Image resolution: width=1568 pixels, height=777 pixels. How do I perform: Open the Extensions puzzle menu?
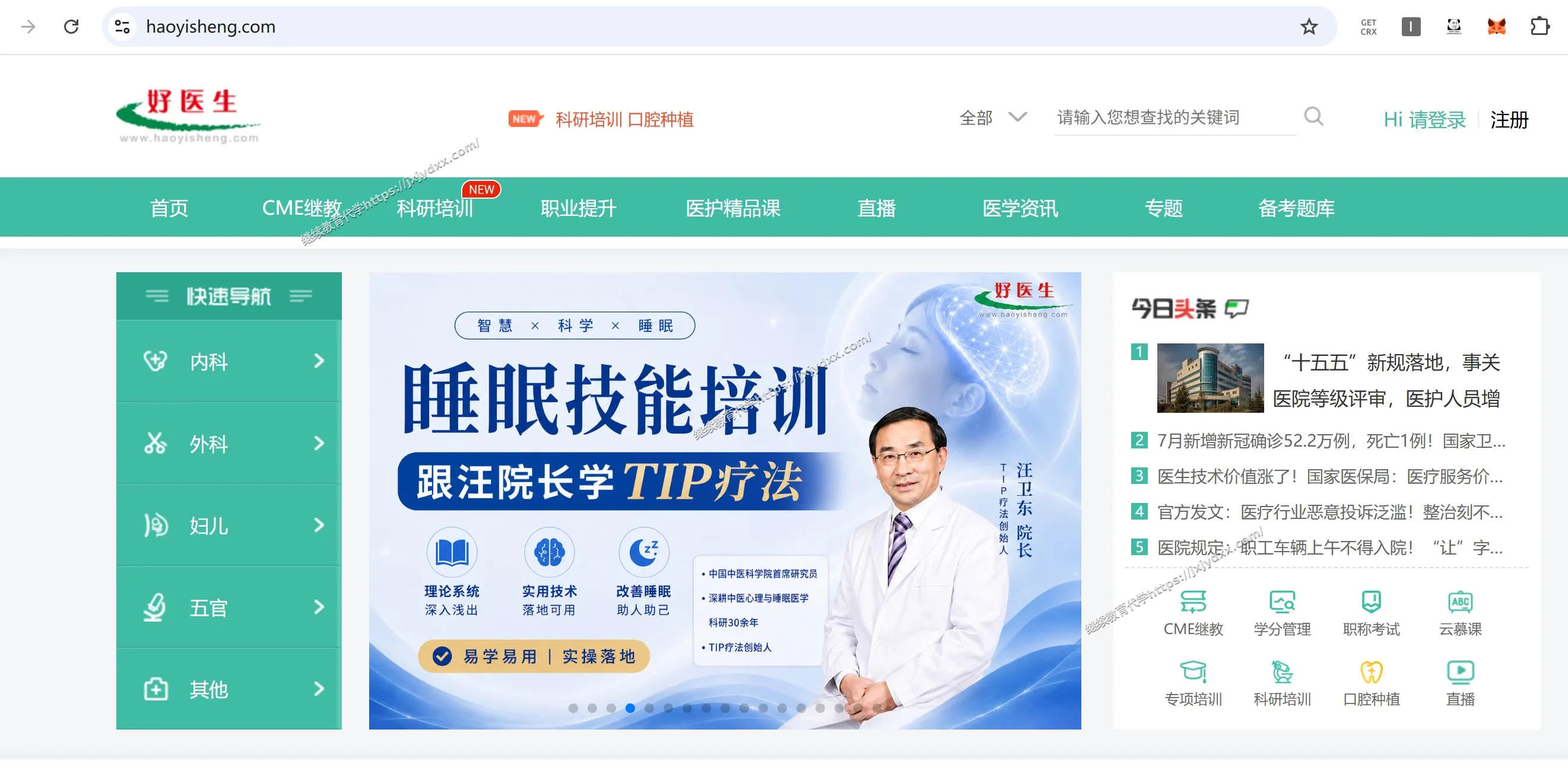1540,27
